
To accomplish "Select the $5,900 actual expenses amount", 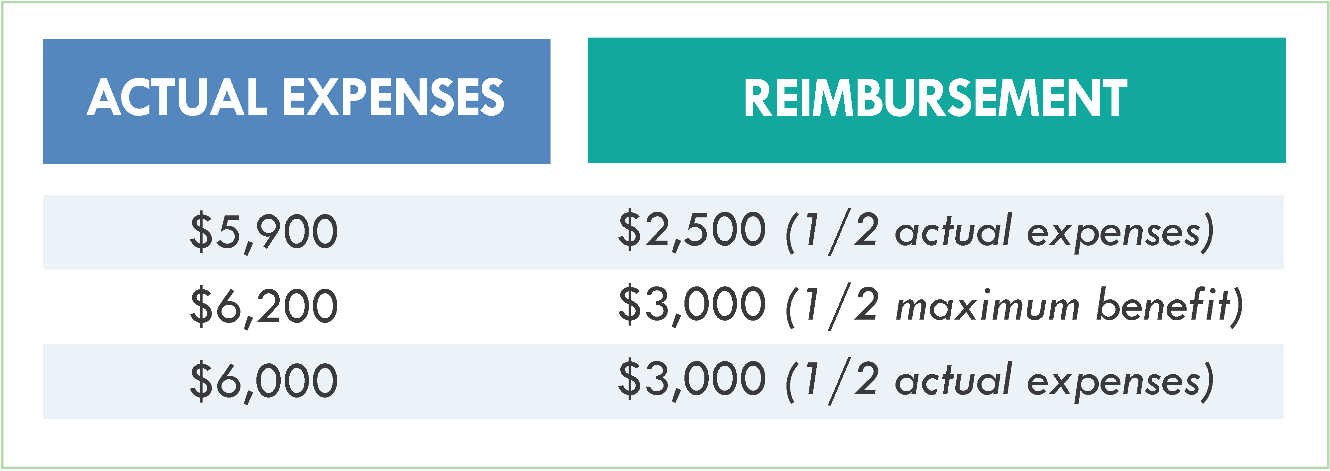I will click(x=264, y=233).
